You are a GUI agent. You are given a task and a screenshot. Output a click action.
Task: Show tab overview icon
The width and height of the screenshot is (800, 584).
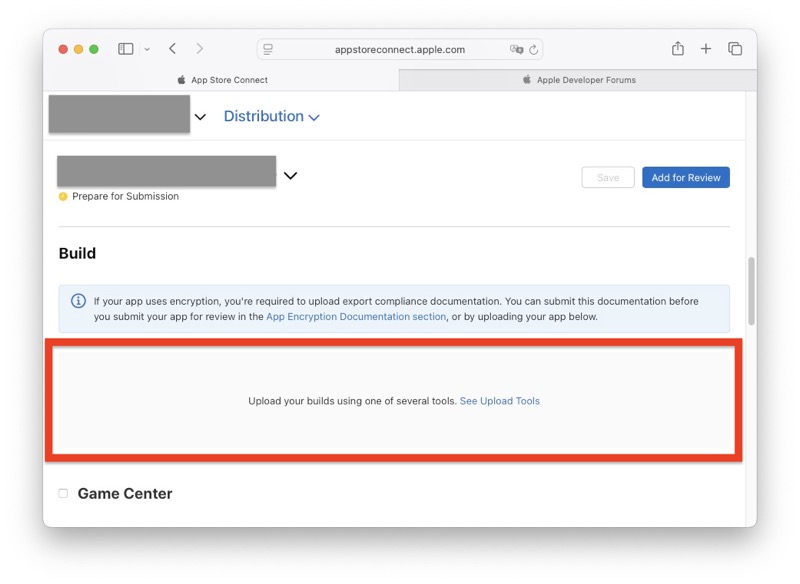point(735,49)
